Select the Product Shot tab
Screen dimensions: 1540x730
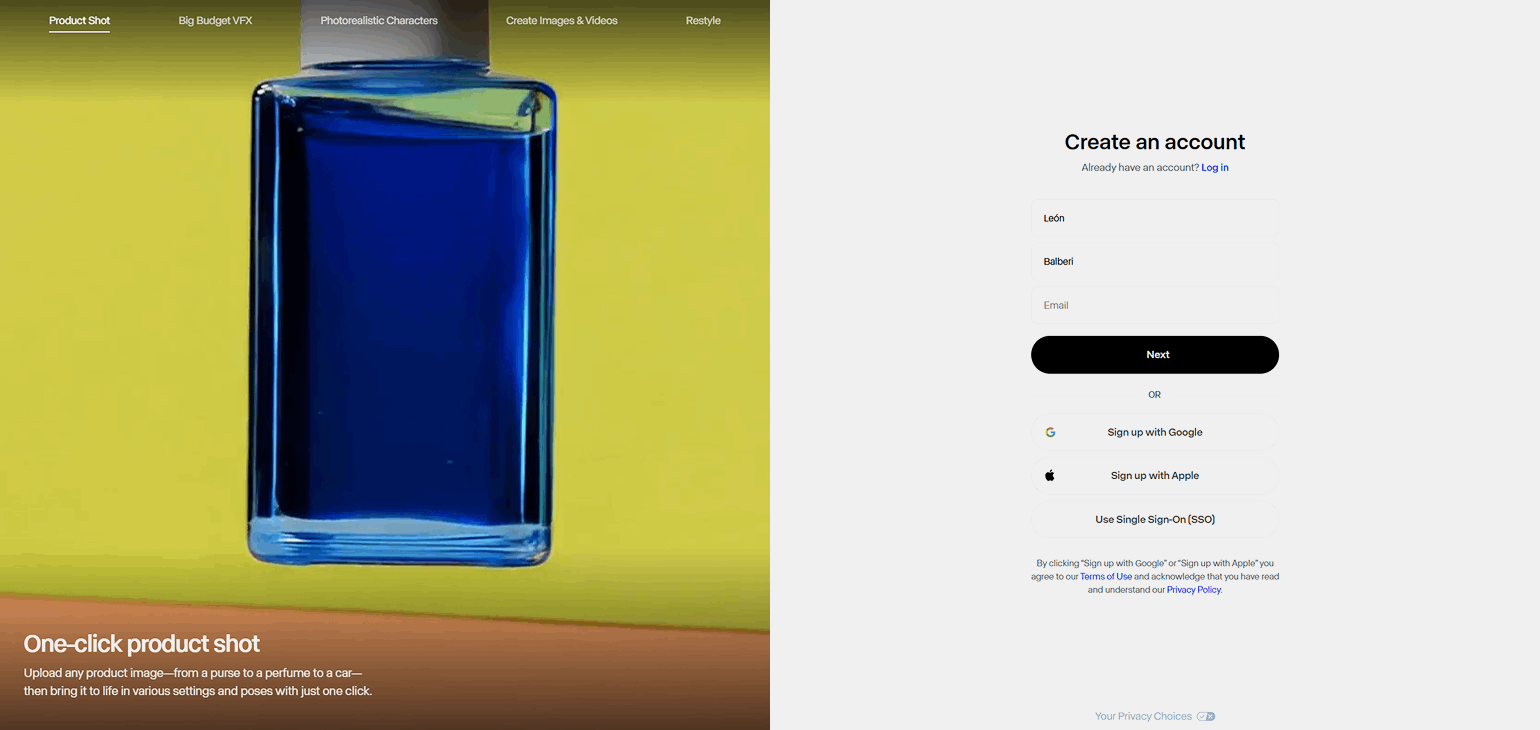(x=80, y=21)
